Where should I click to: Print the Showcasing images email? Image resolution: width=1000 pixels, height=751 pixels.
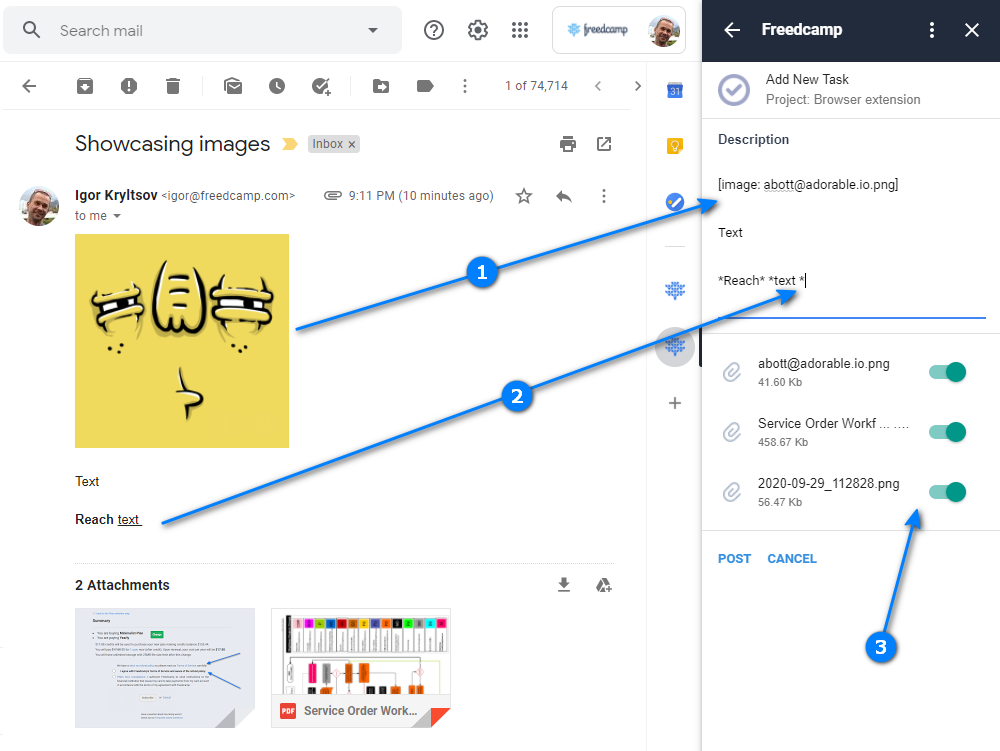(568, 144)
